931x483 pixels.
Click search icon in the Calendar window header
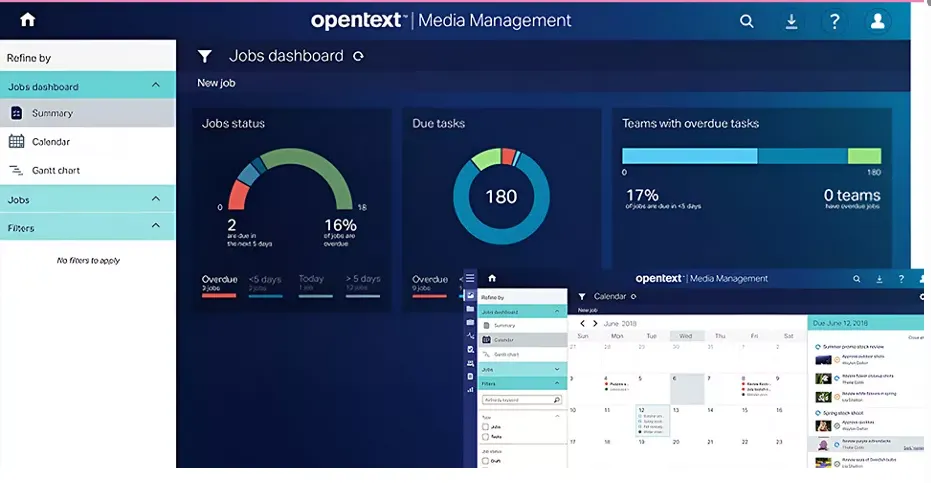856,279
